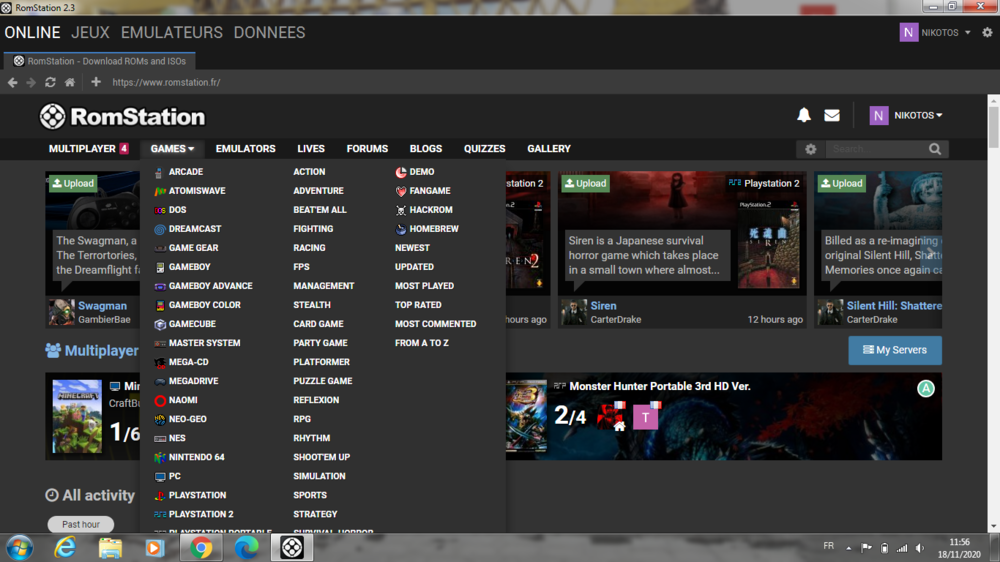The width and height of the screenshot is (1000, 562).
Task: Go to the home page icon
Action: [70, 82]
